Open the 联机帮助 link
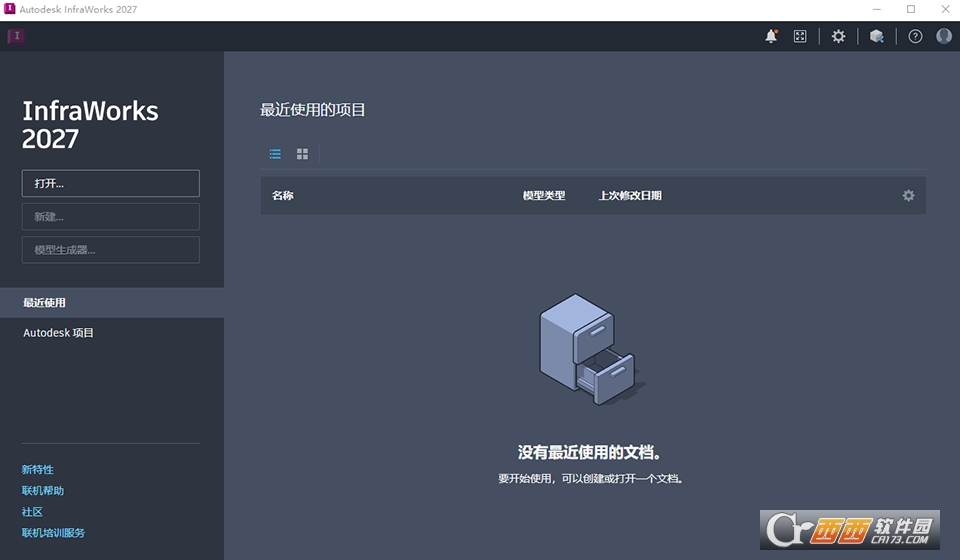 (43, 490)
